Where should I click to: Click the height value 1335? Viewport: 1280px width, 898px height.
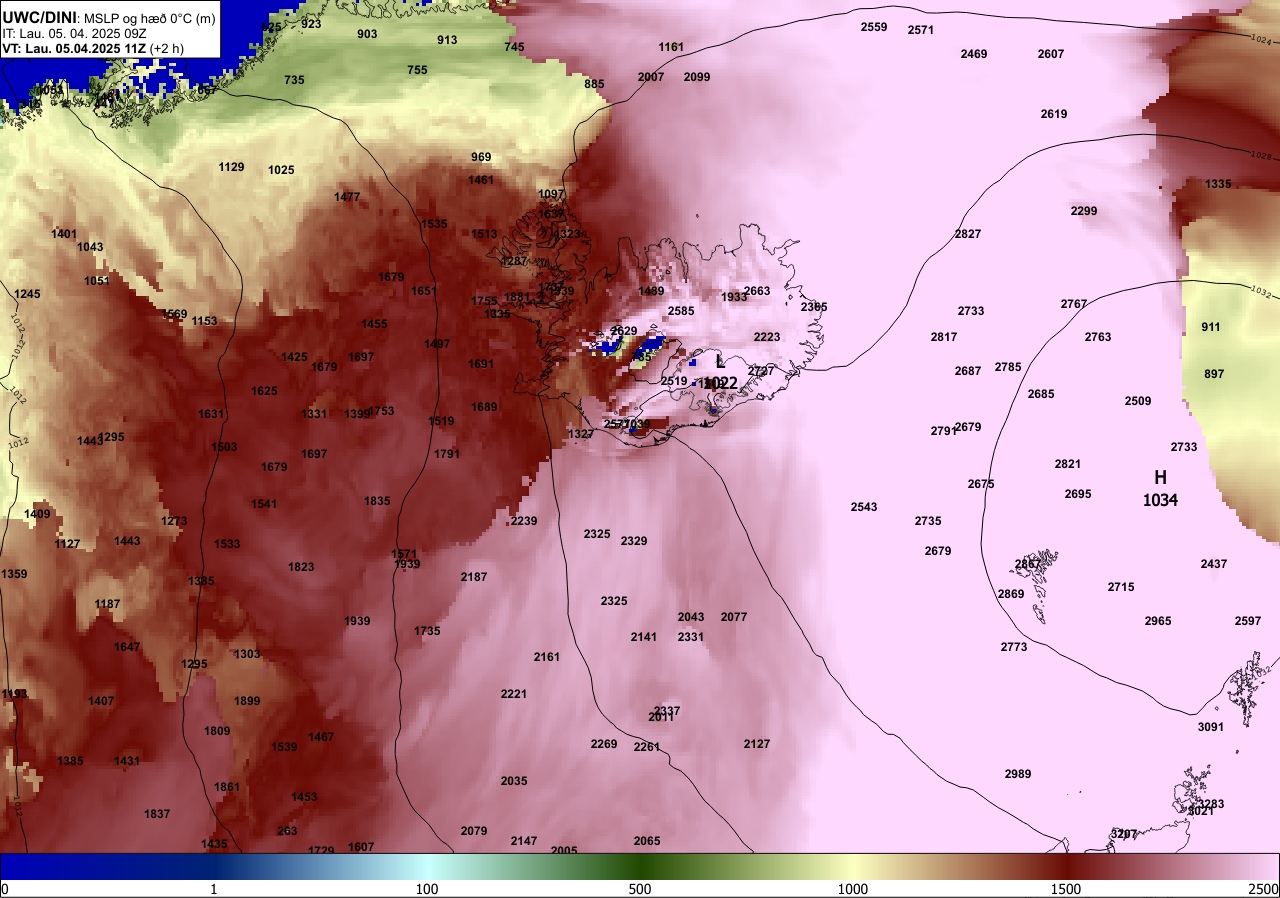tap(1218, 184)
